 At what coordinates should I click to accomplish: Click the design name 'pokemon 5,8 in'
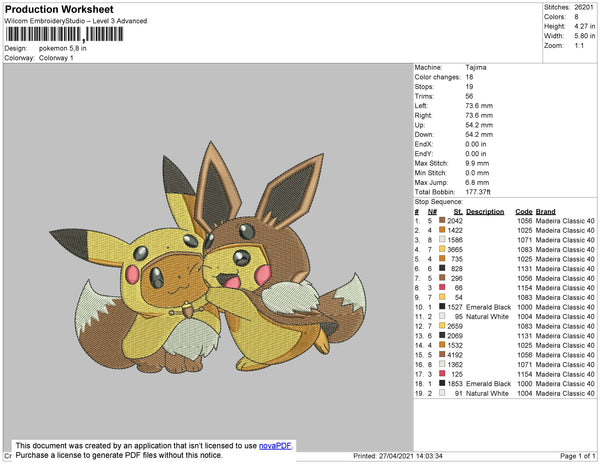pos(63,48)
